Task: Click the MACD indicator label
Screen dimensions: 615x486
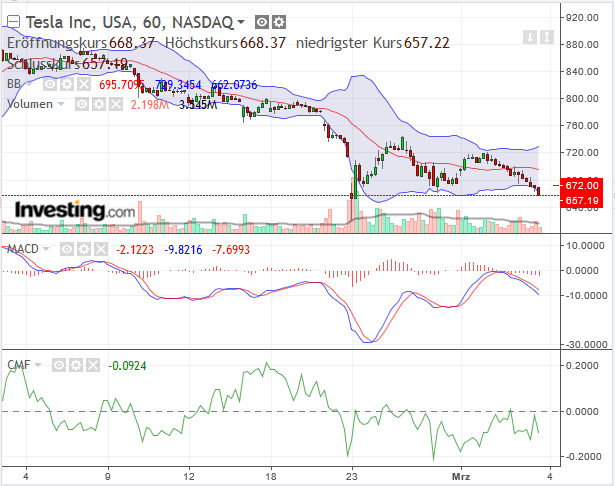Action: click(23, 249)
